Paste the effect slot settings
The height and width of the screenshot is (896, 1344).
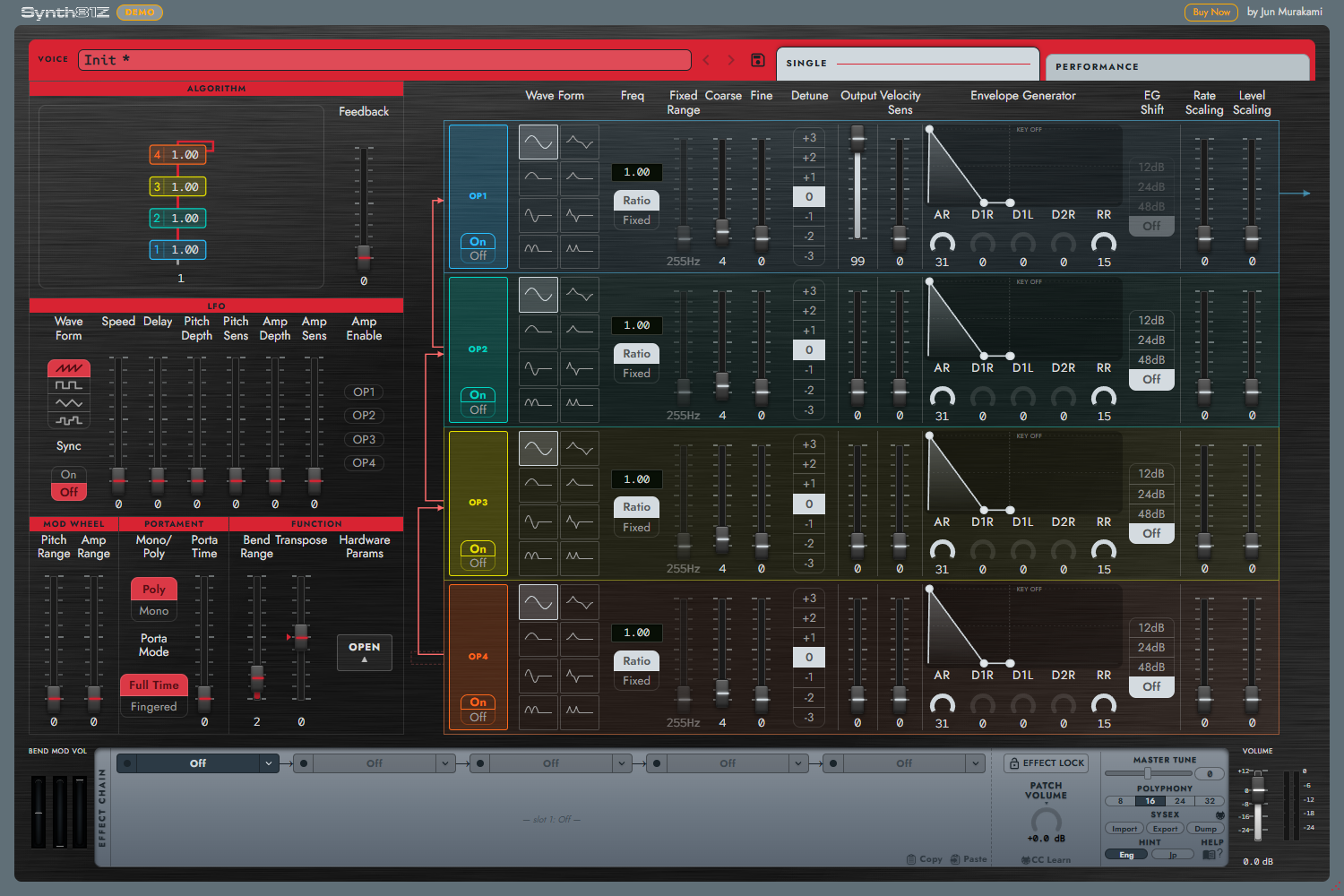[969, 859]
